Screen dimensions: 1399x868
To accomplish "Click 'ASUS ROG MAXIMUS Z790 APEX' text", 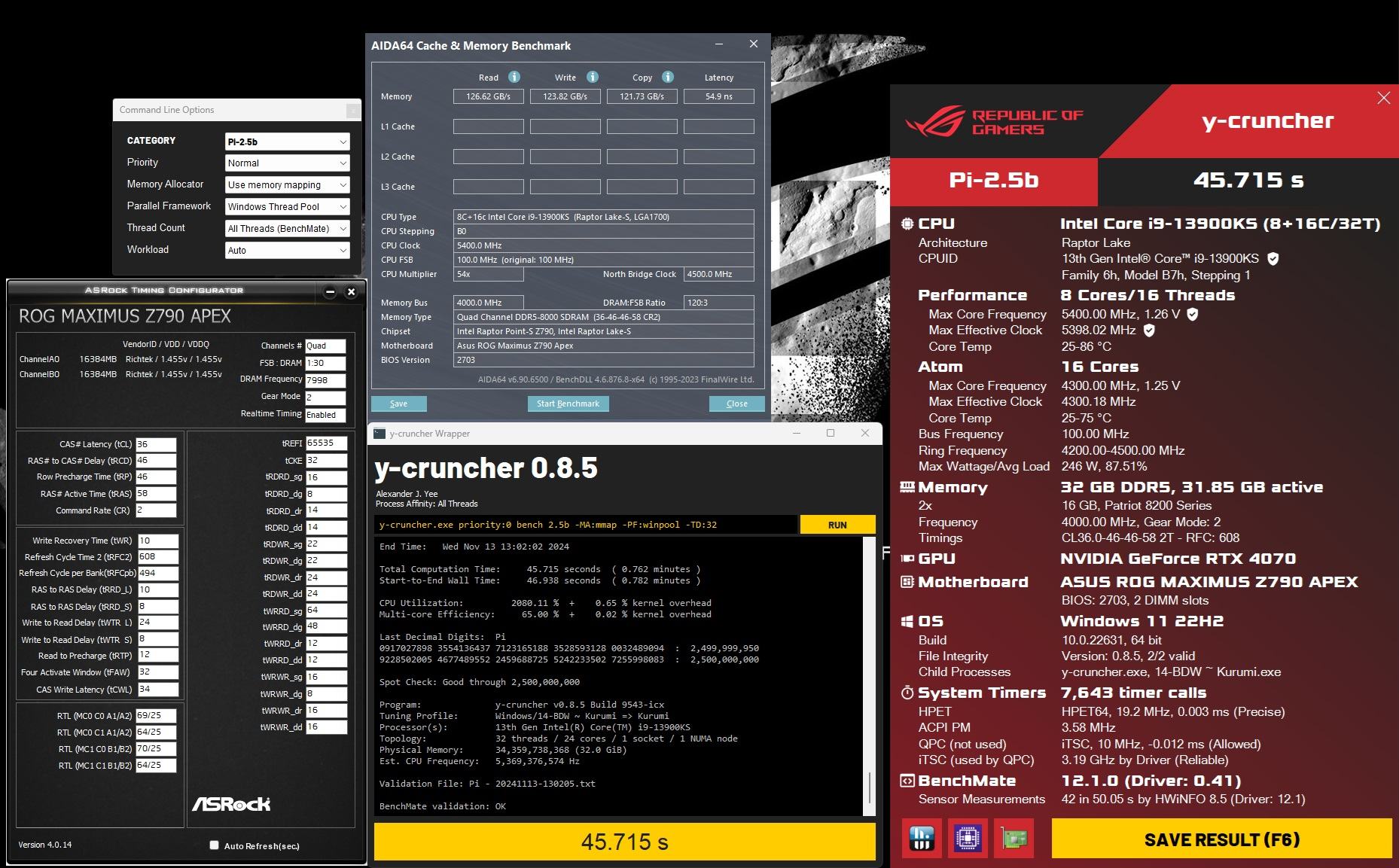I will [1209, 582].
